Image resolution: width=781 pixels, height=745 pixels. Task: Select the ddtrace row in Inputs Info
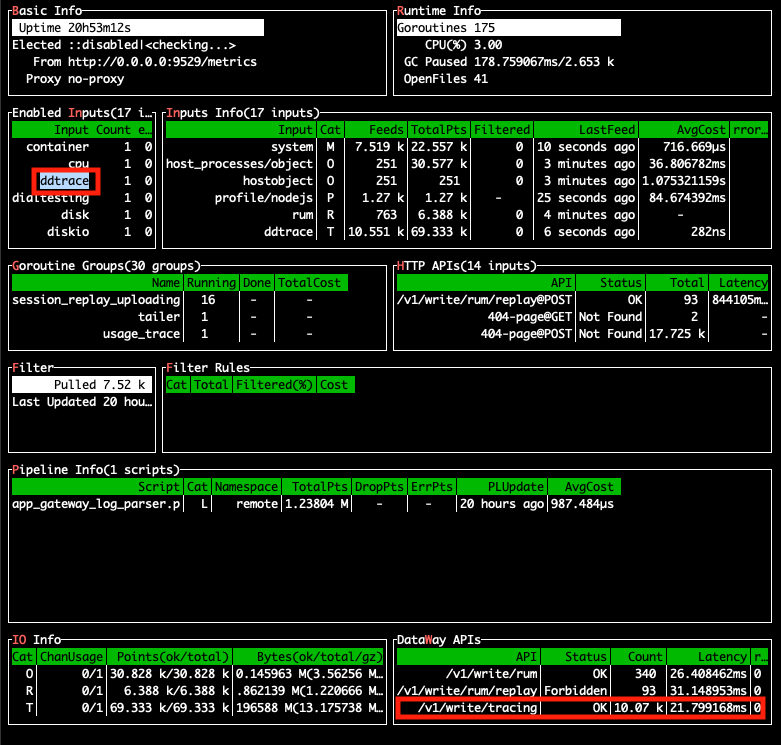pos(467,232)
